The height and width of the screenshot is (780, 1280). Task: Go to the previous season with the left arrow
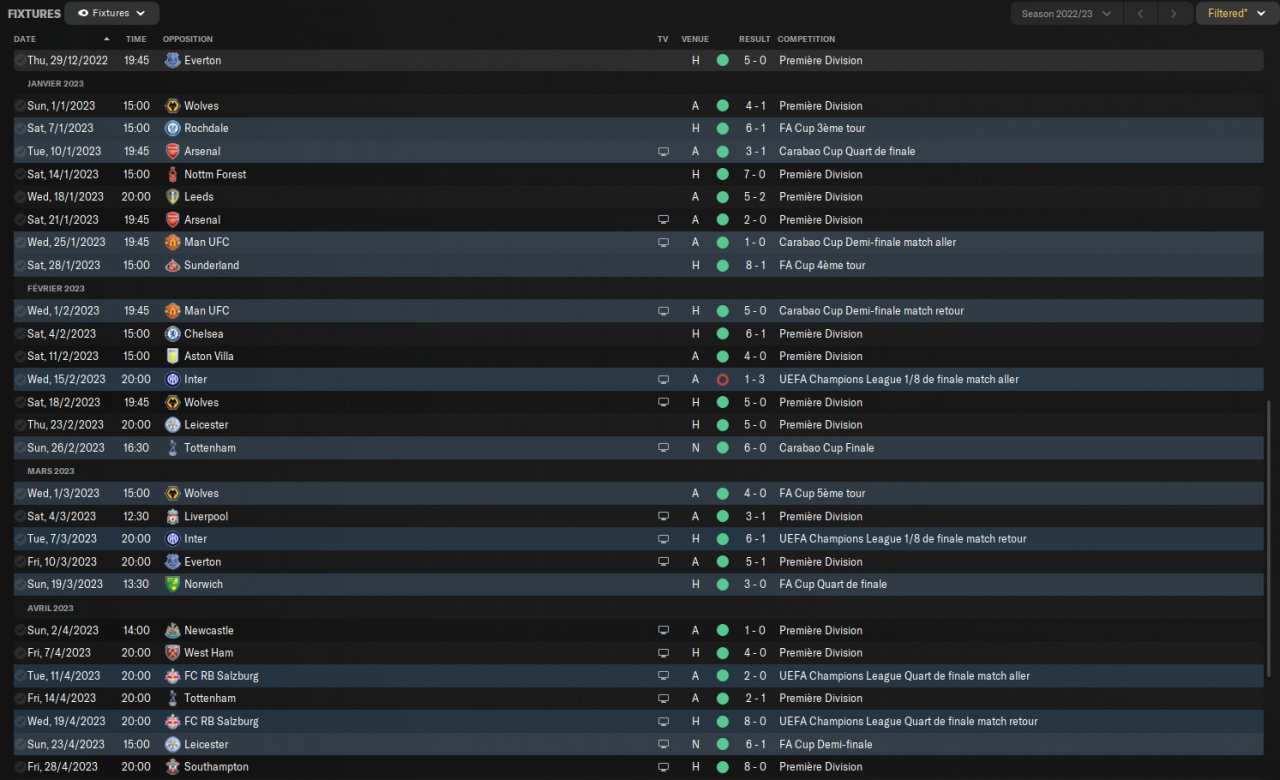click(1141, 13)
